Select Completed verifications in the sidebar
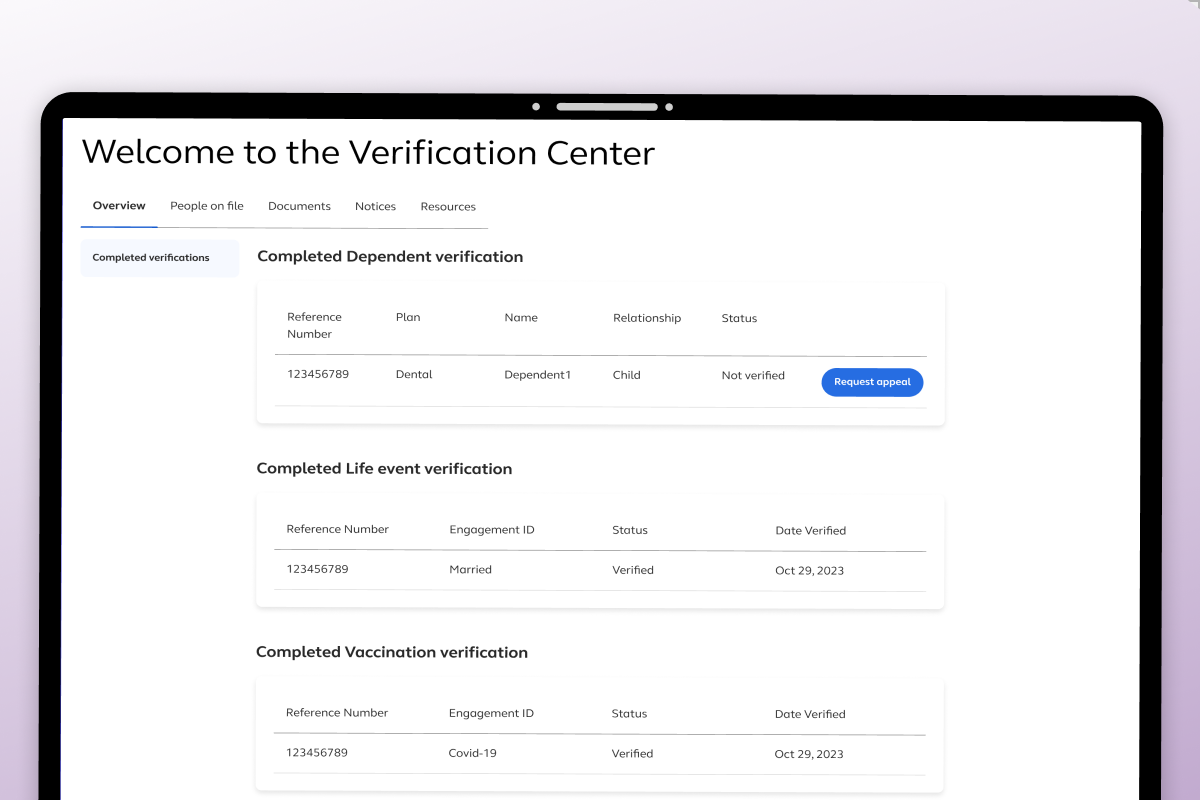1200x800 pixels. click(151, 258)
